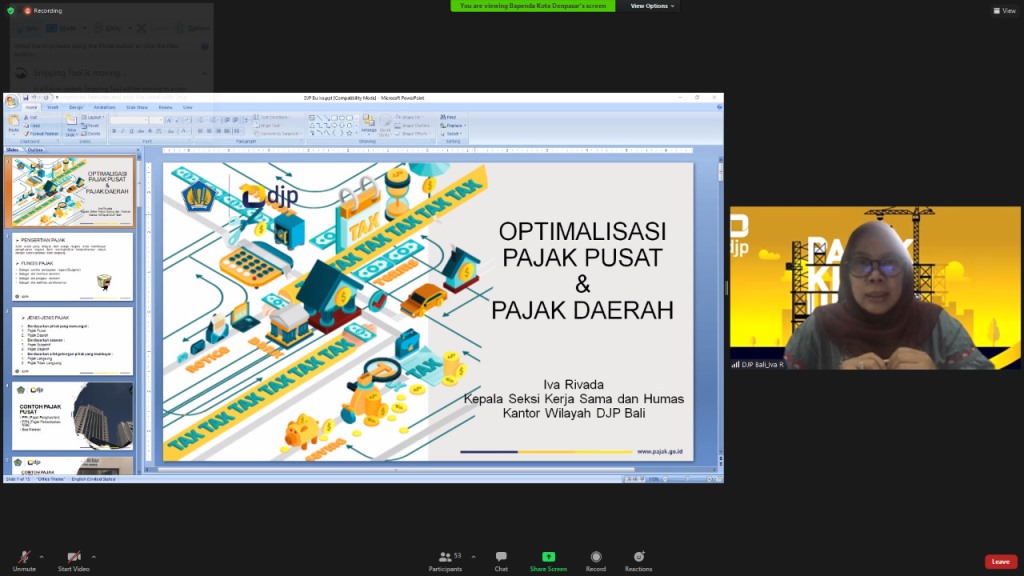1024x576 pixels.
Task: Leave the meeting with the red button
Action: tap(1000, 562)
